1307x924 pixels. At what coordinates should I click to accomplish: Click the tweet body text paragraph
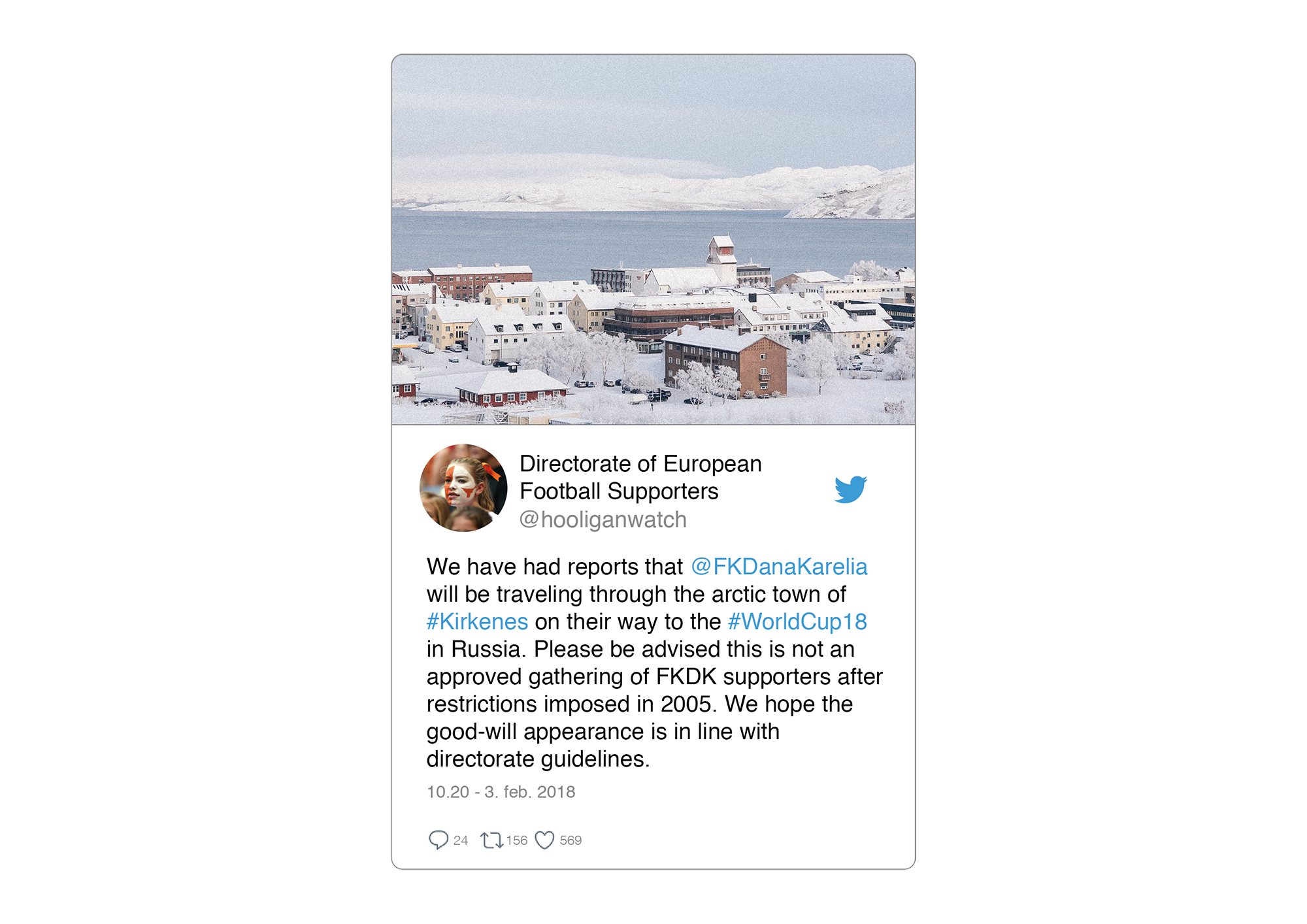pyautogui.click(x=654, y=663)
